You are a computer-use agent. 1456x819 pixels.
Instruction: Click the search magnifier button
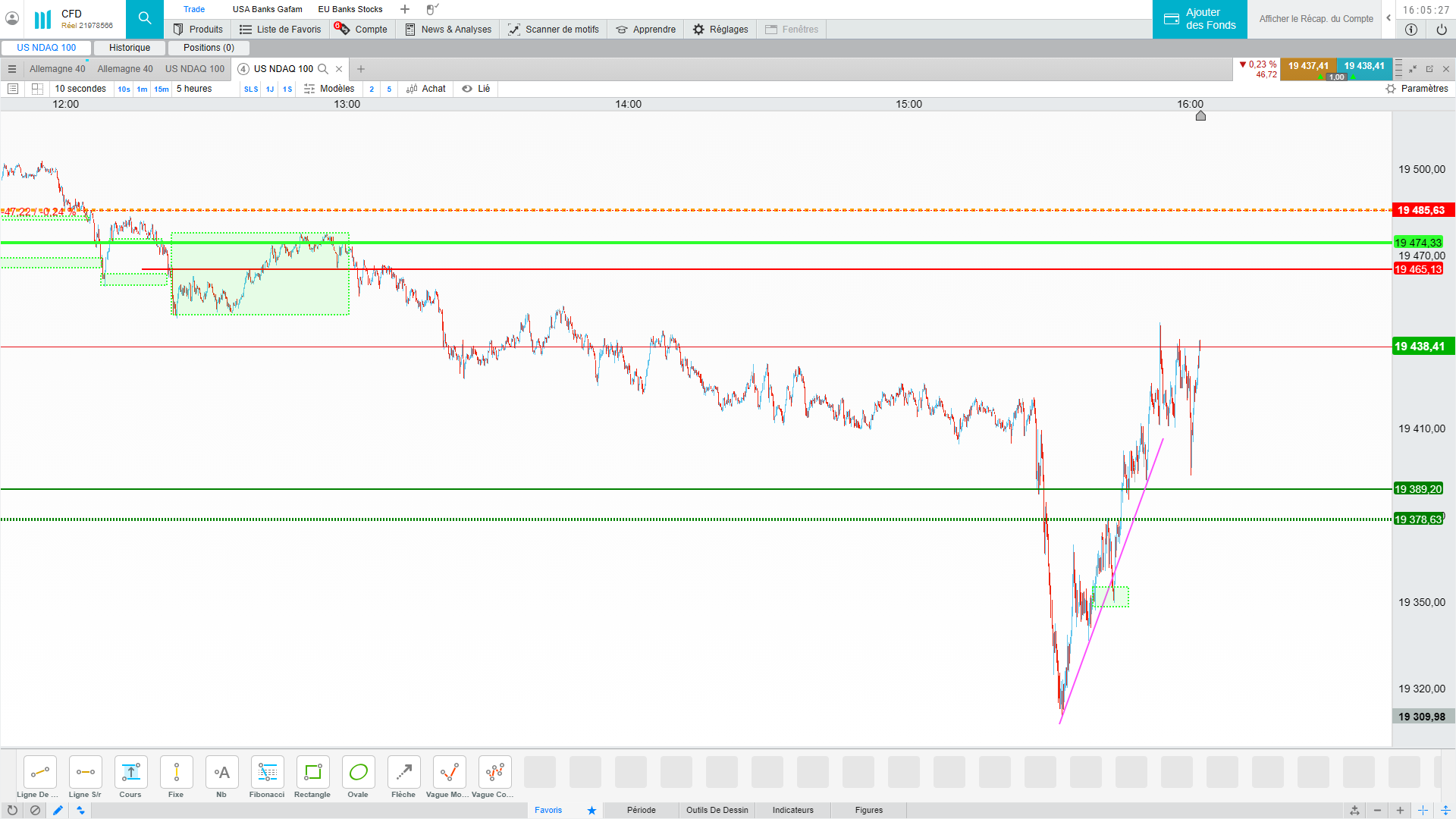point(145,19)
